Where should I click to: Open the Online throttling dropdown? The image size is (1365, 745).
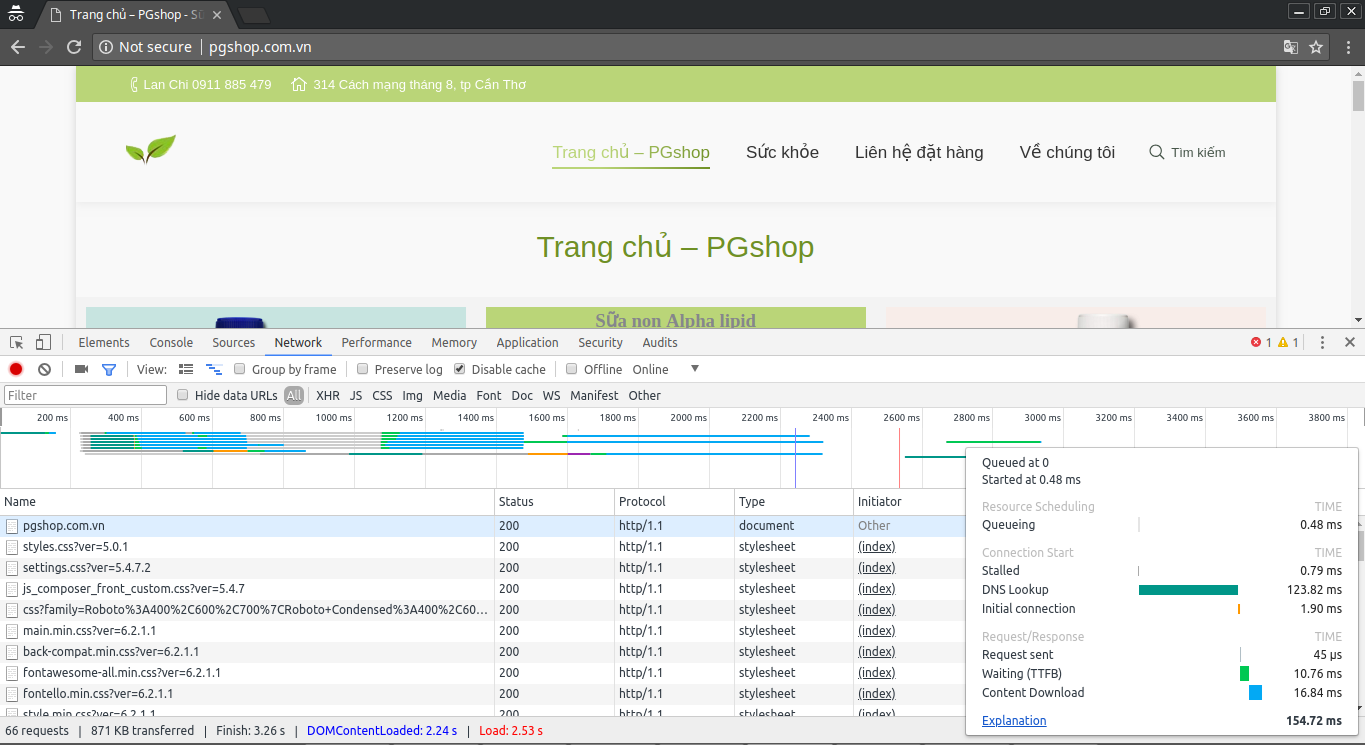click(x=666, y=369)
